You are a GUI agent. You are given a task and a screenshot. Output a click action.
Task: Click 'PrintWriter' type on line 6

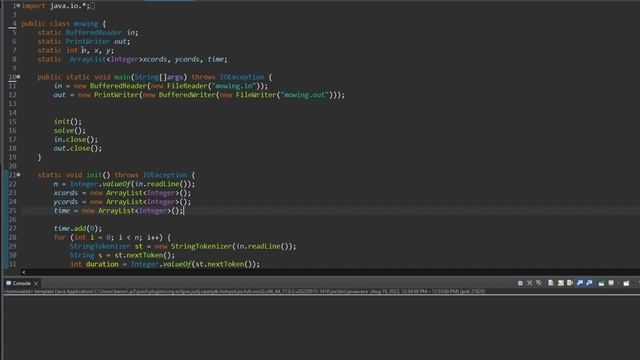click(88, 42)
